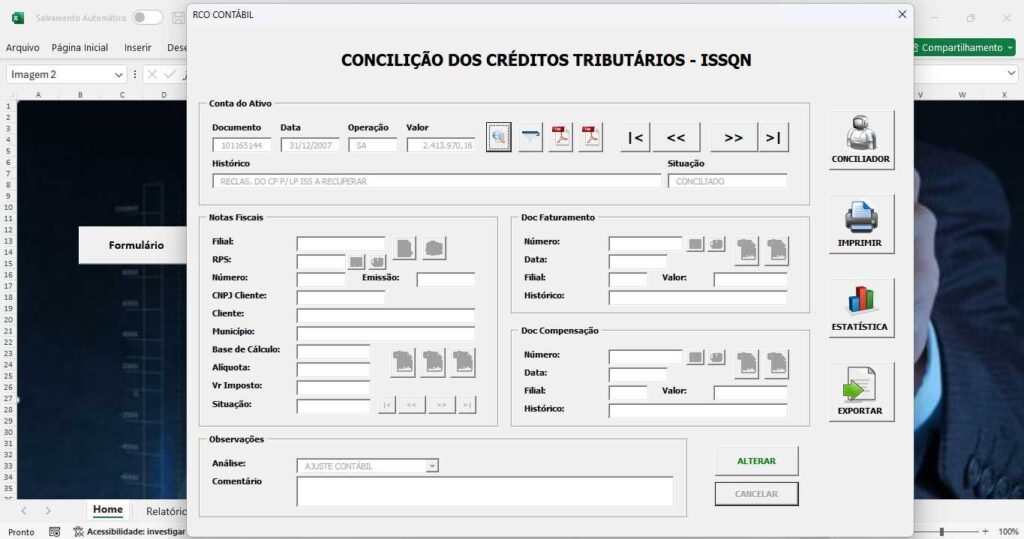Open the Compartilhamento dropdown arrow in Excel
Image resolution: width=1024 pixels, height=539 pixels.
[1010, 47]
